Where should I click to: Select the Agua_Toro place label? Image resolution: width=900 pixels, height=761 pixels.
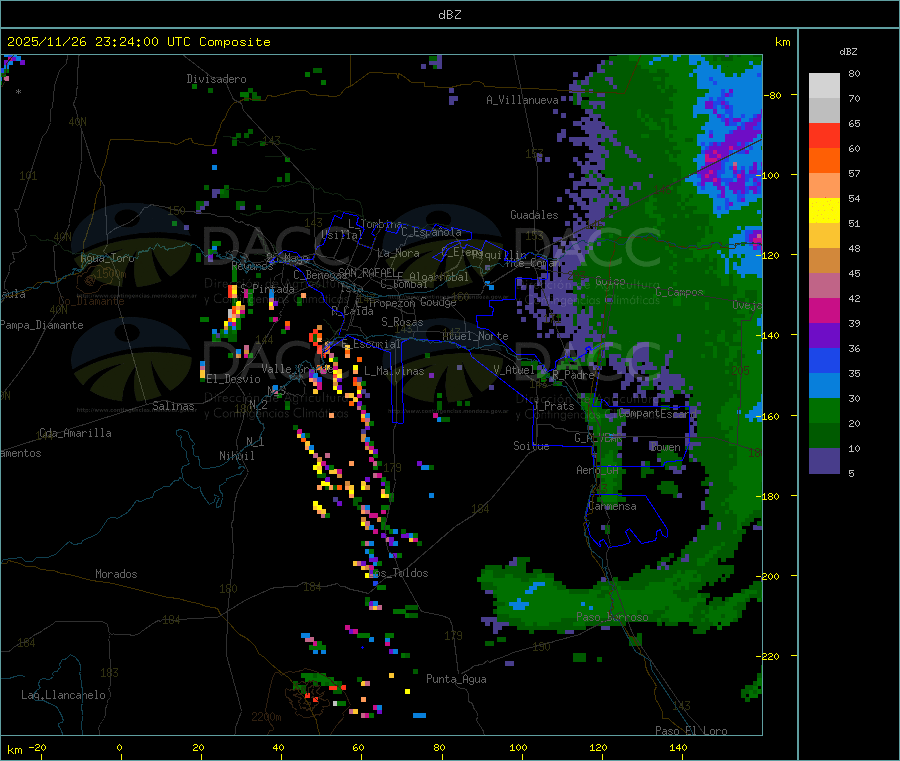point(107,258)
